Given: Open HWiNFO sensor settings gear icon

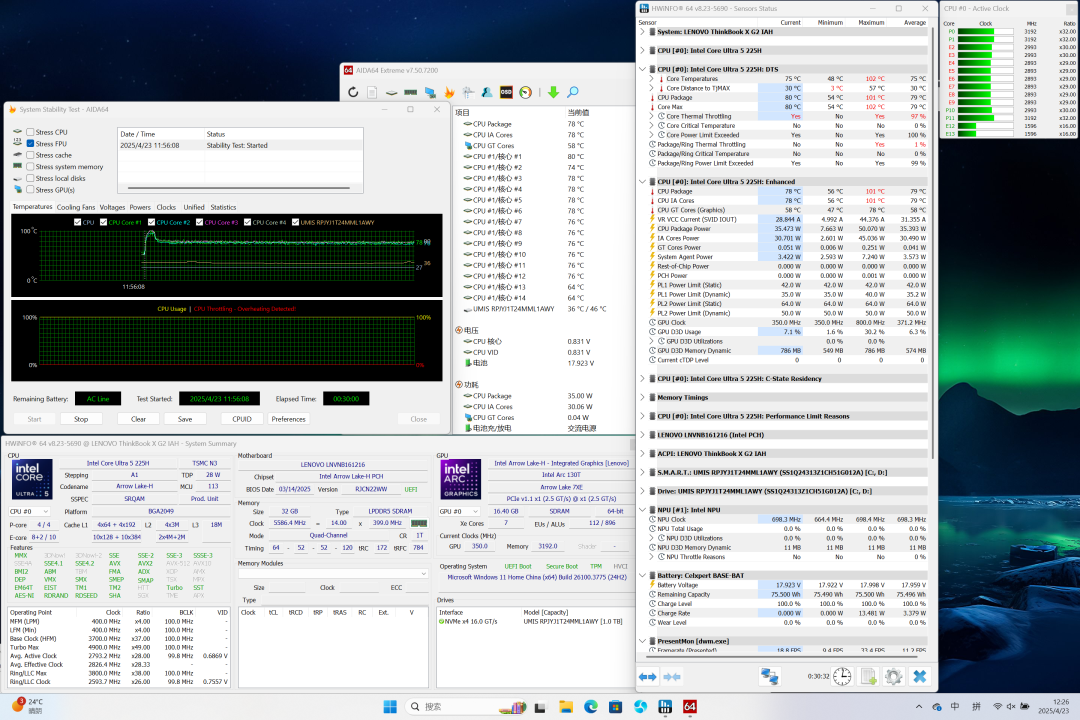Looking at the screenshot, I should 893,677.
